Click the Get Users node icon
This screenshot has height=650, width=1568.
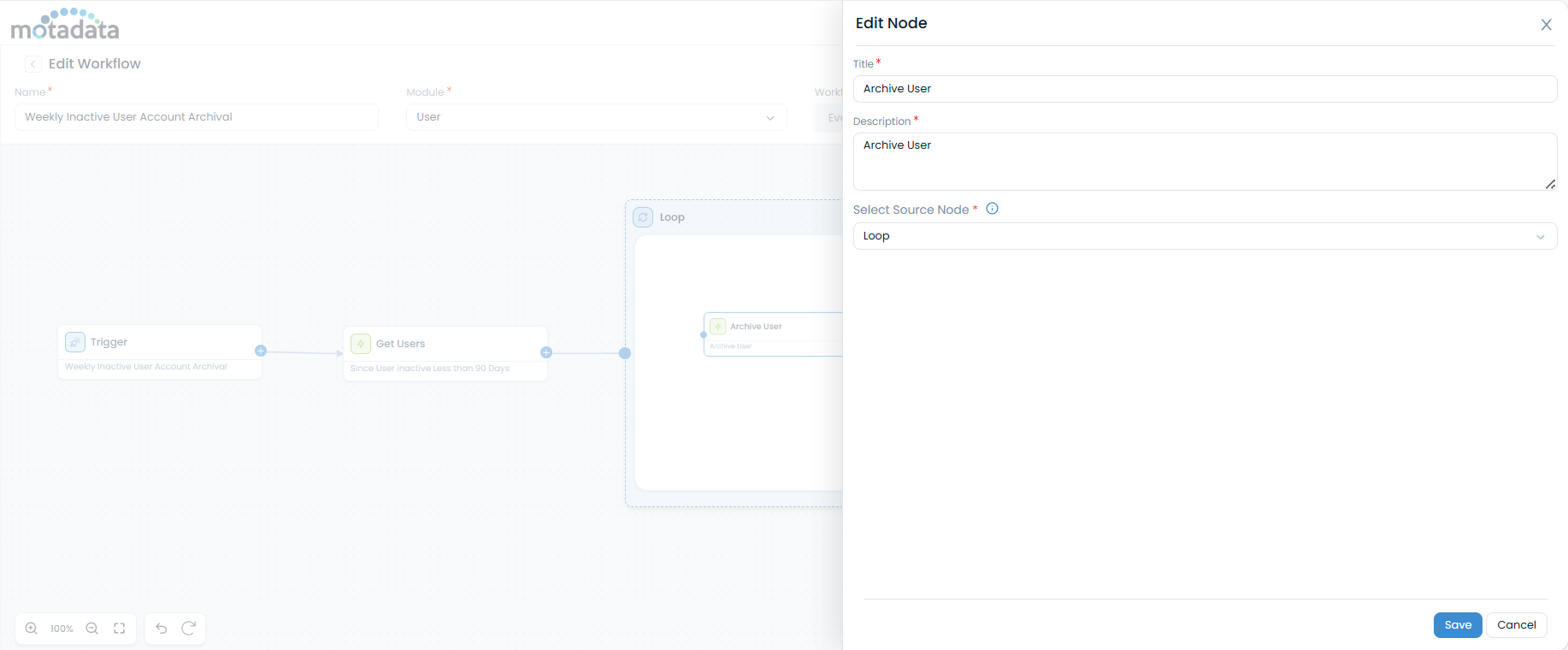[x=361, y=344]
